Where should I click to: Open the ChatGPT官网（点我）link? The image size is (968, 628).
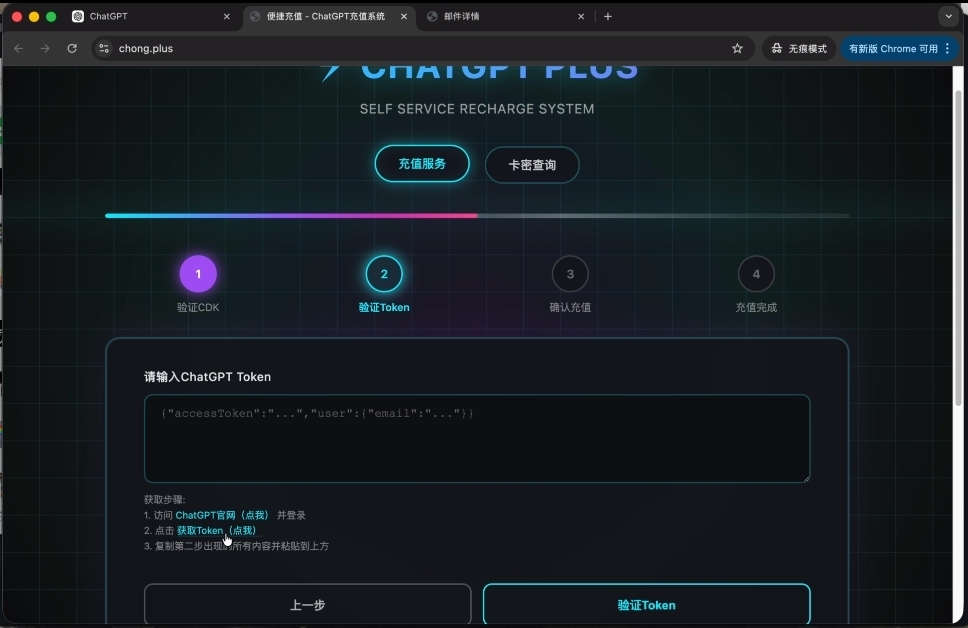[222, 515]
